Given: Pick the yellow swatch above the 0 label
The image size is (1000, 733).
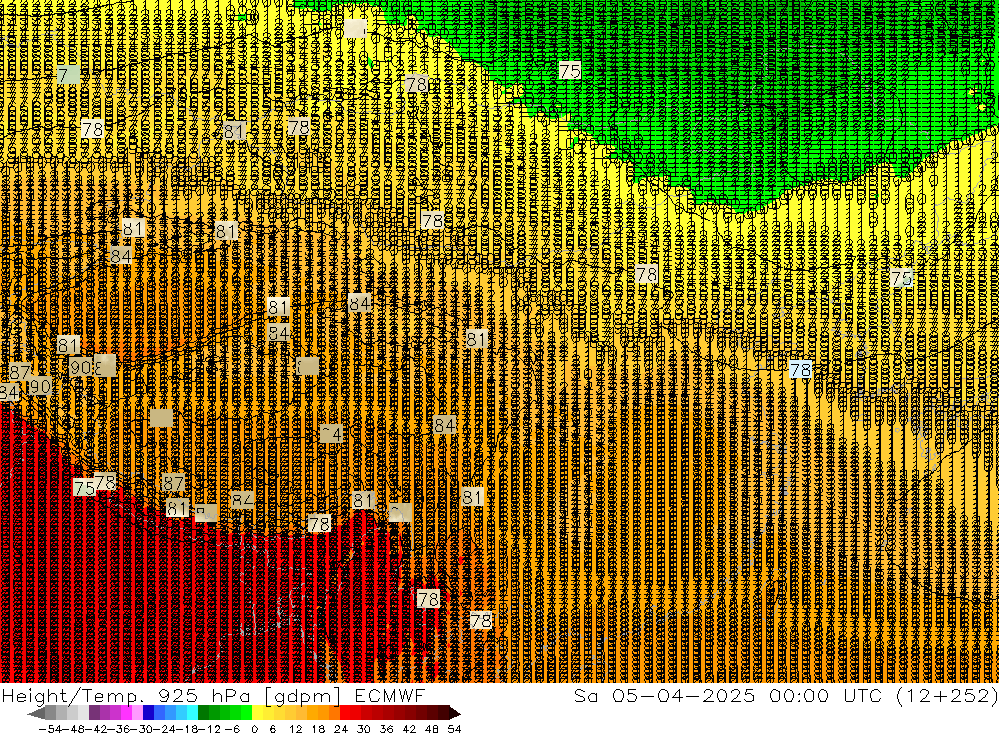Looking at the screenshot, I should click(x=257, y=713).
